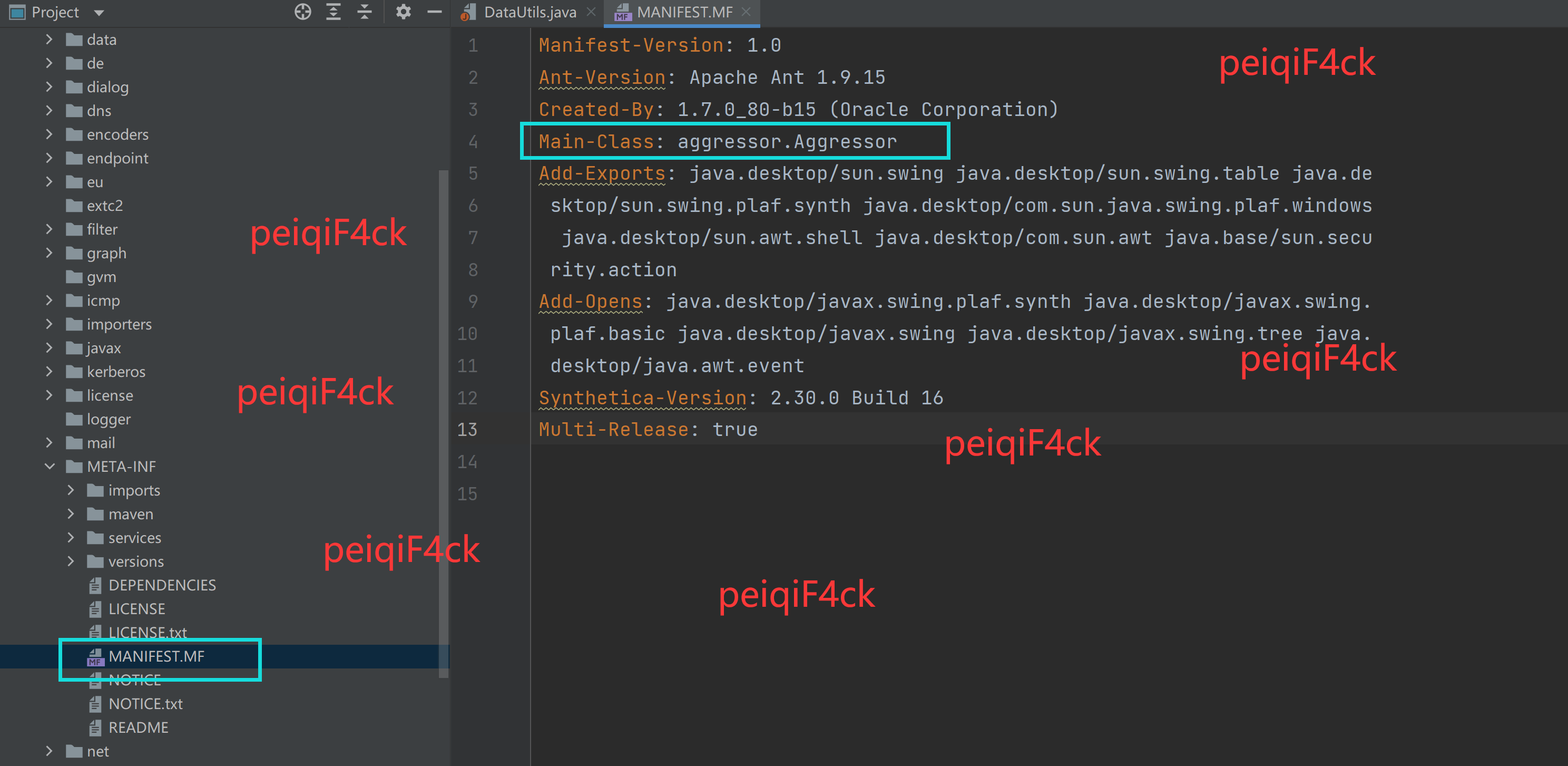Hide the Project panel with minus icon
The image size is (1568, 766).
434,12
